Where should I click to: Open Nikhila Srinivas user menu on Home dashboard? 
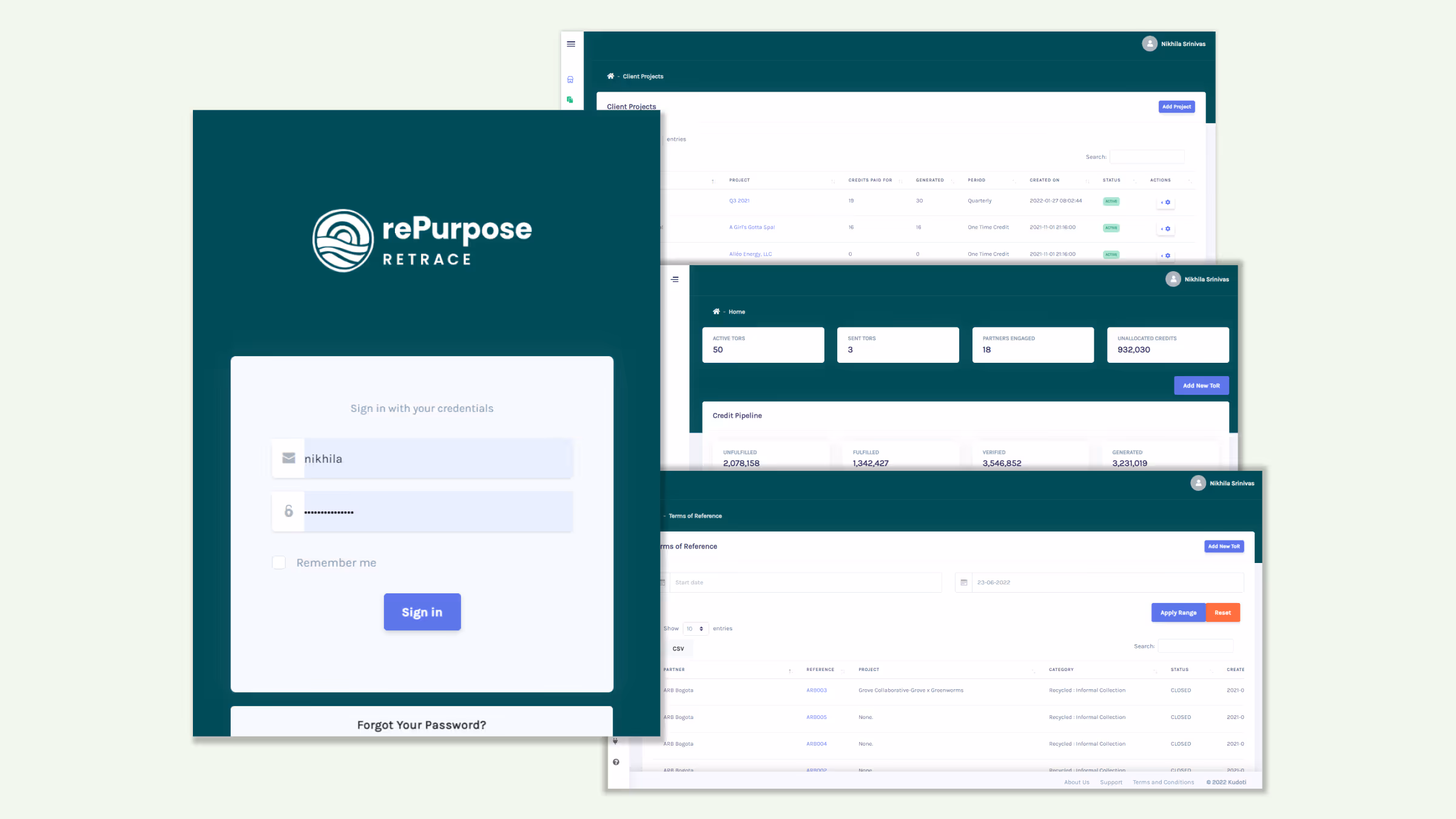point(1197,280)
